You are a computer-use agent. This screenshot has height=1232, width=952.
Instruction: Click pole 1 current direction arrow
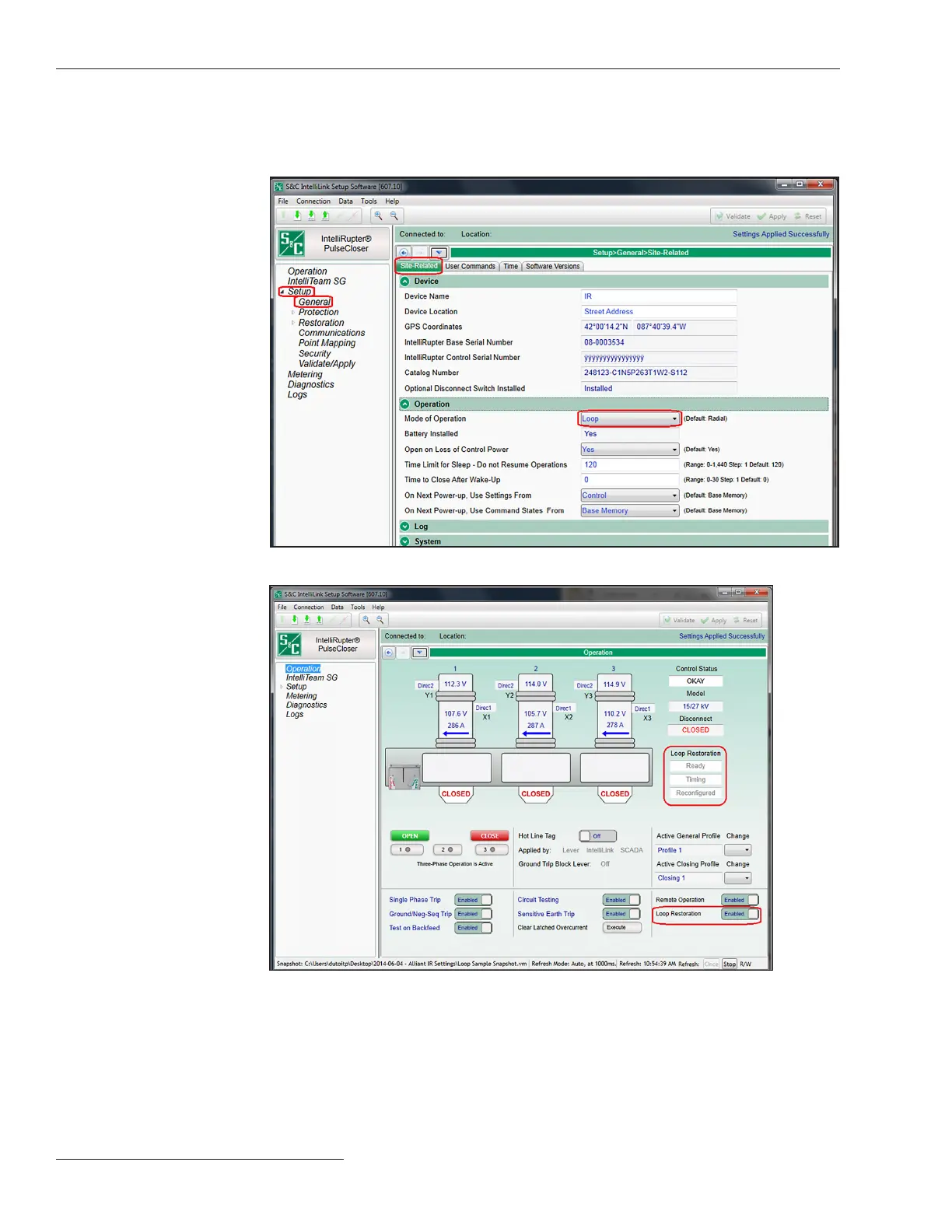pos(456,733)
